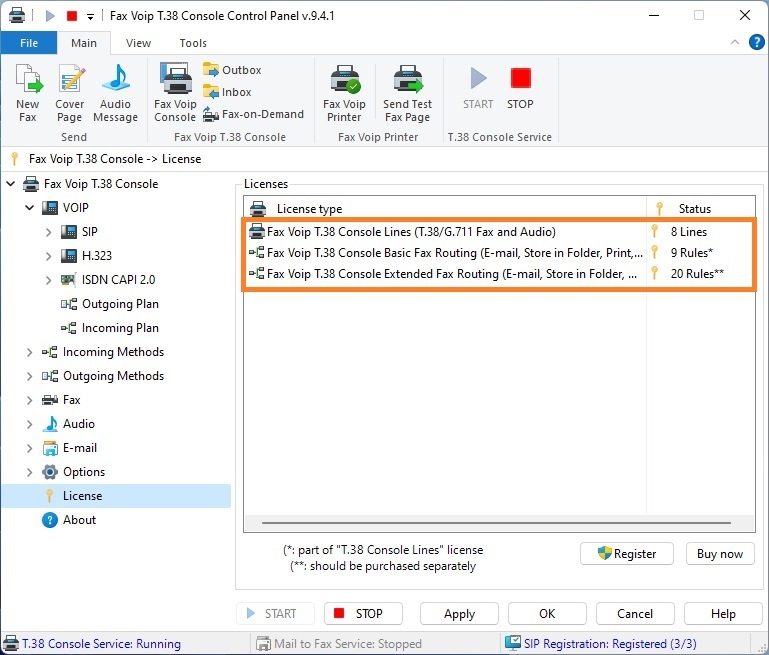
Task: Click the E-mail icon in tree
Action: [x=50, y=448]
